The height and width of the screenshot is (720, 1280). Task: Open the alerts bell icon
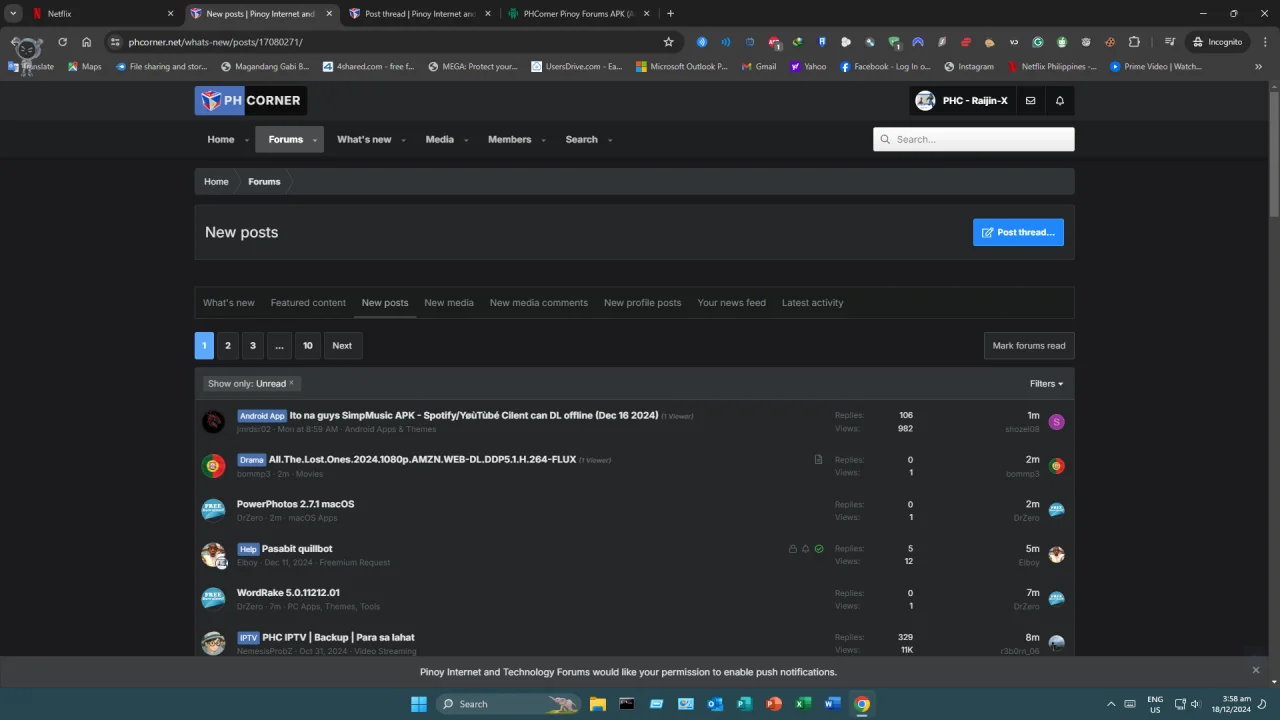pos(1060,101)
